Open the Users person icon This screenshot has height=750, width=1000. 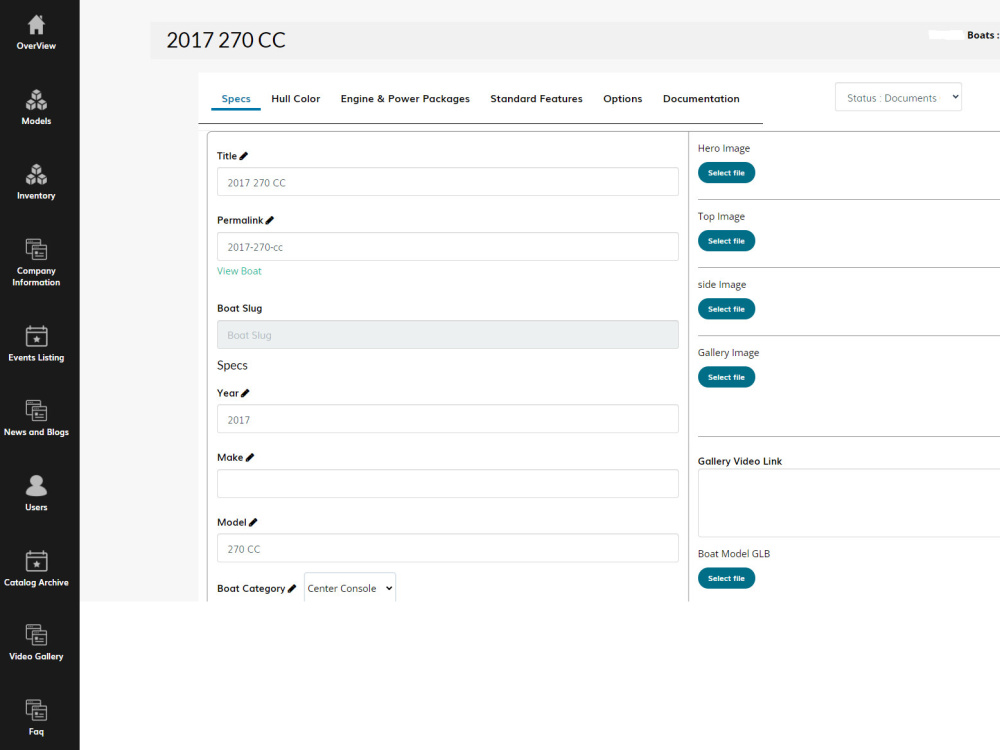click(x=36, y=486)
